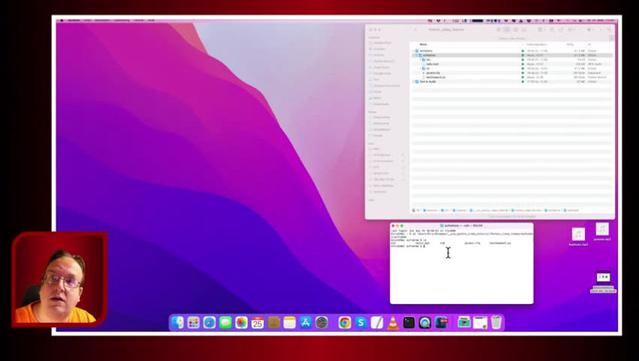Open Calendar showing 25 in the Dock

(257, 323)
